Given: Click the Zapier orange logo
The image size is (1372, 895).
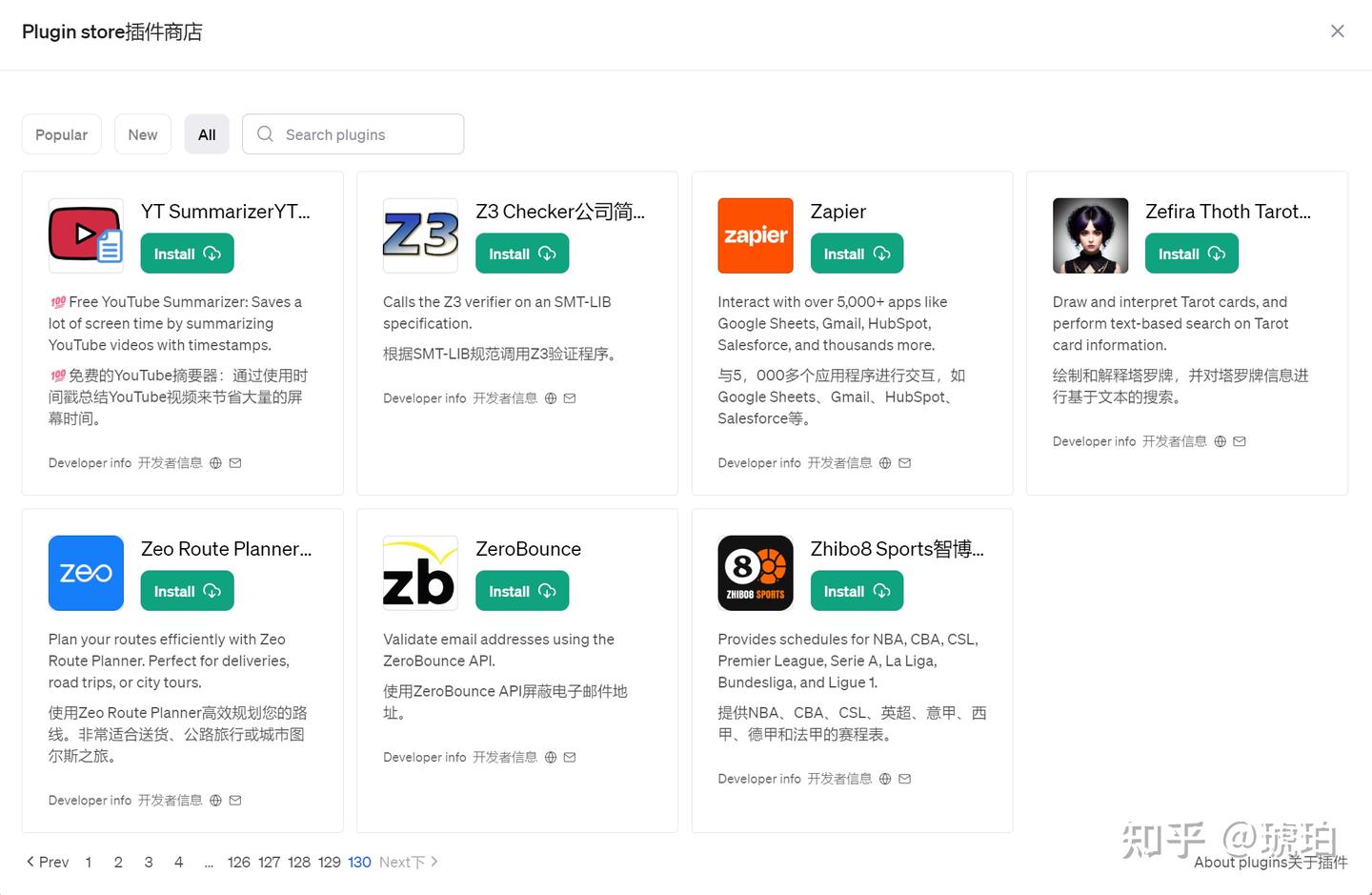Looking at the screenshot, I should (756, 235).
